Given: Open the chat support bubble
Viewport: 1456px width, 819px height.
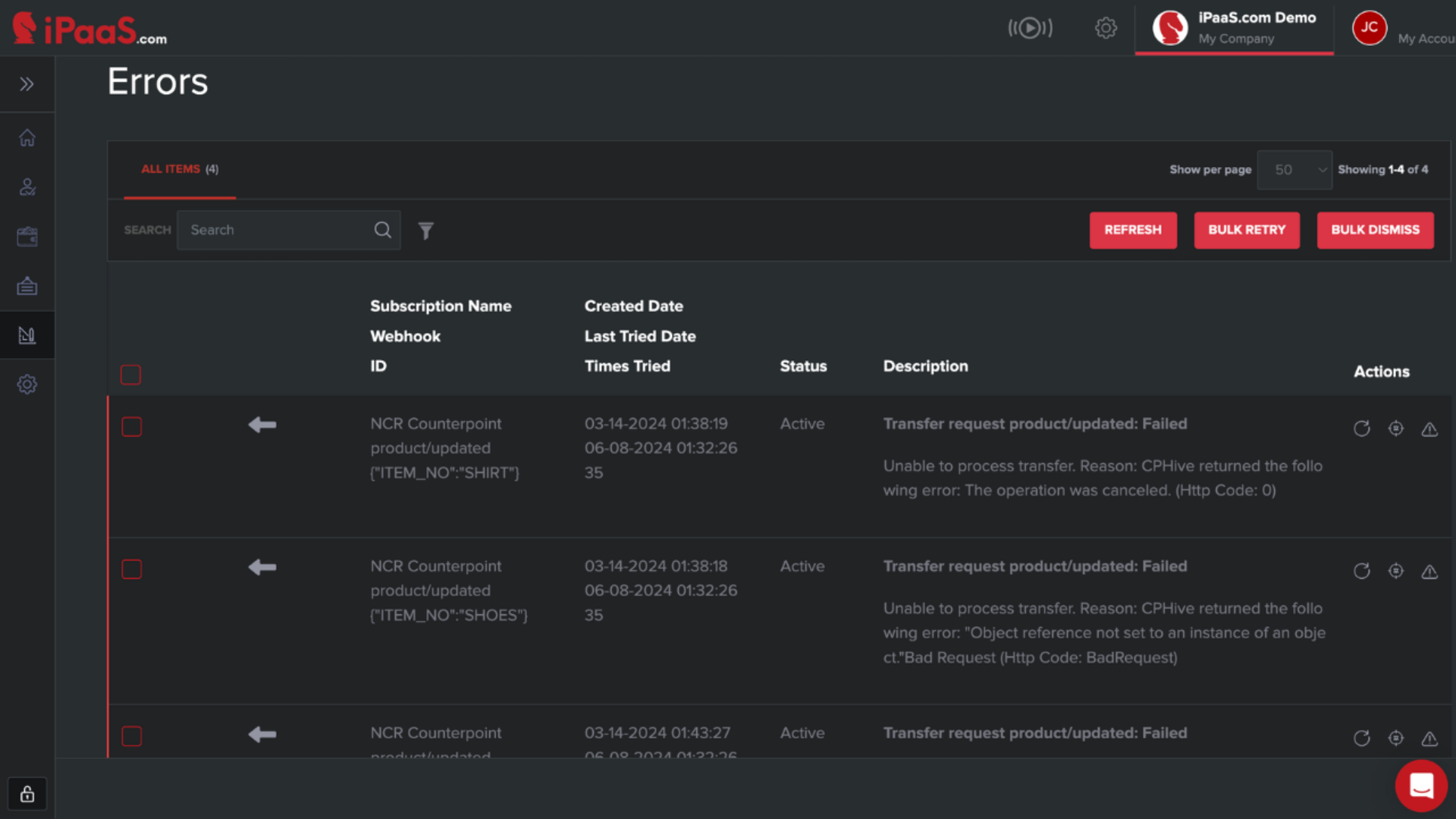Looking at the screenshot, I should coord(1420,786).
